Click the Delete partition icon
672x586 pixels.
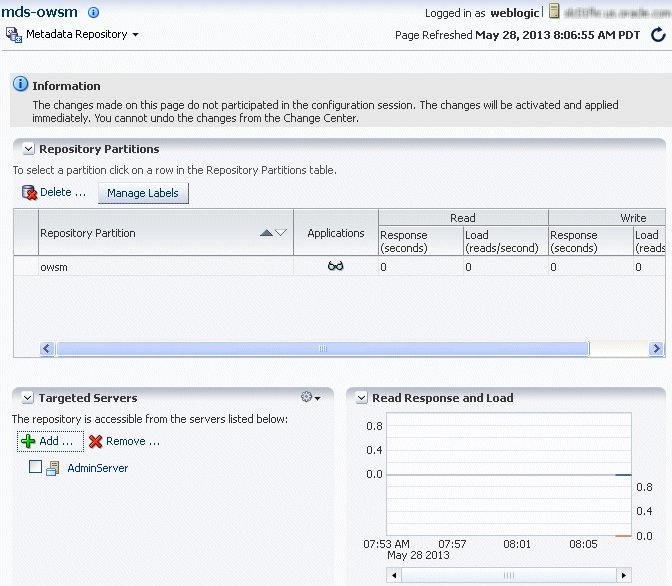[x=30, y=192]
